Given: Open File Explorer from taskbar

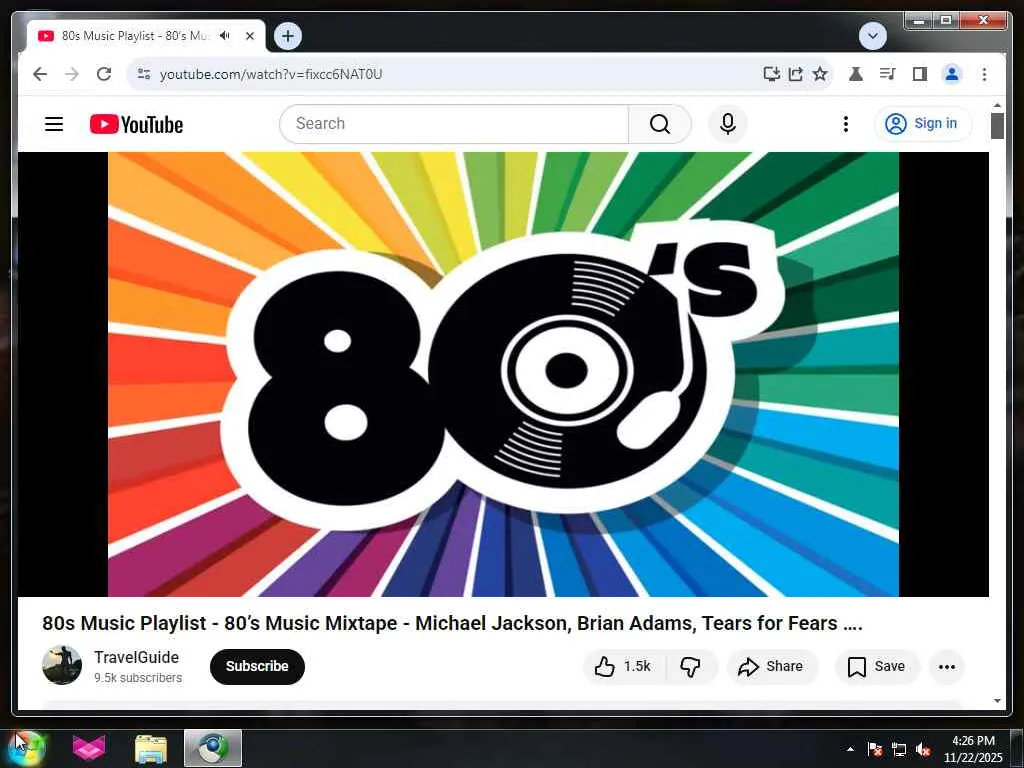Looking at the screenshot, I should pyautogui.click(x=151, y=748).
